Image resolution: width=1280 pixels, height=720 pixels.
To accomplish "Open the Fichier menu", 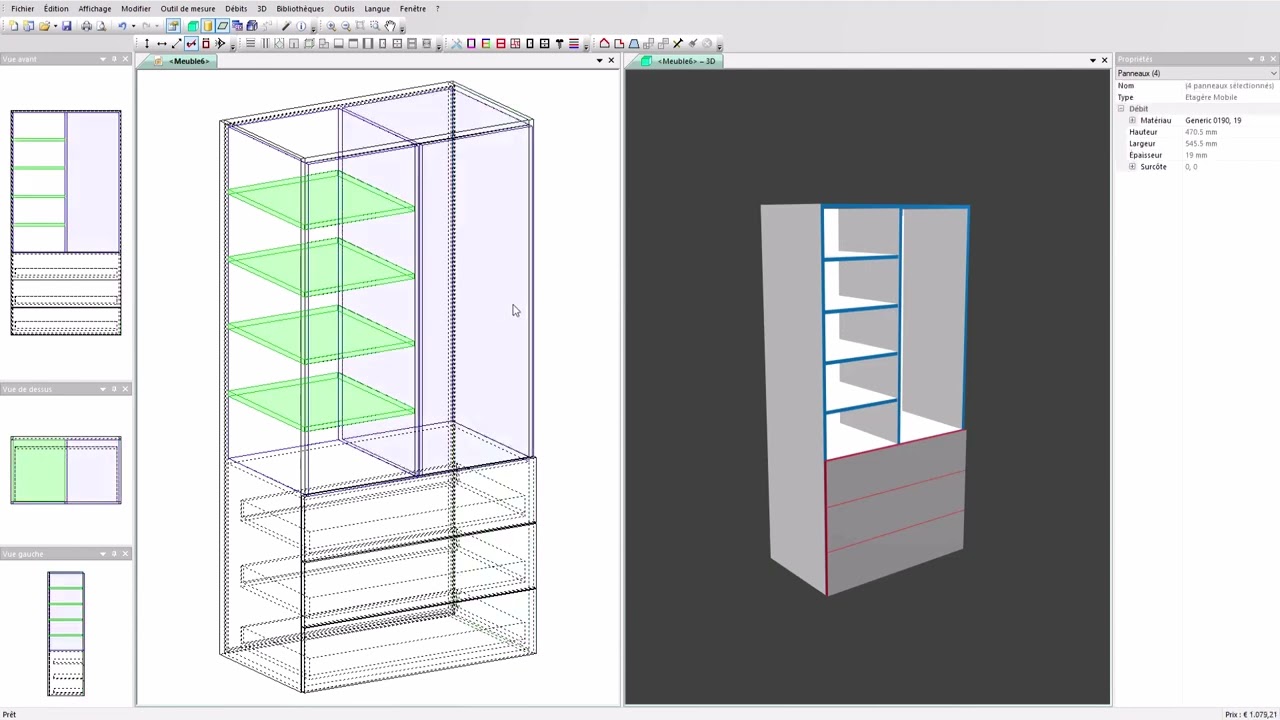I will click(22, 9).
